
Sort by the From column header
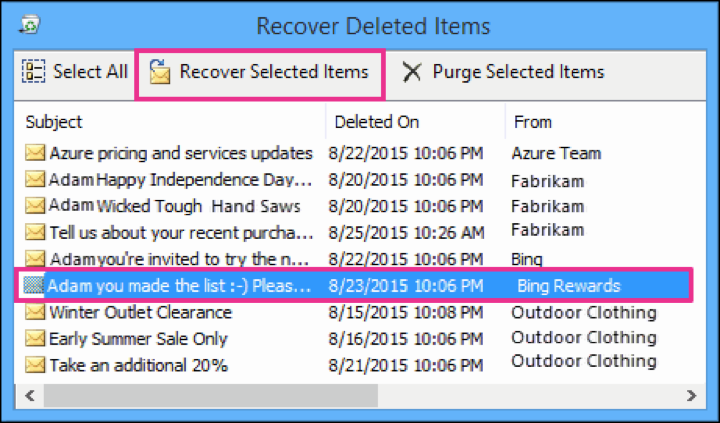pyautogui.click(x=533, y=122)
